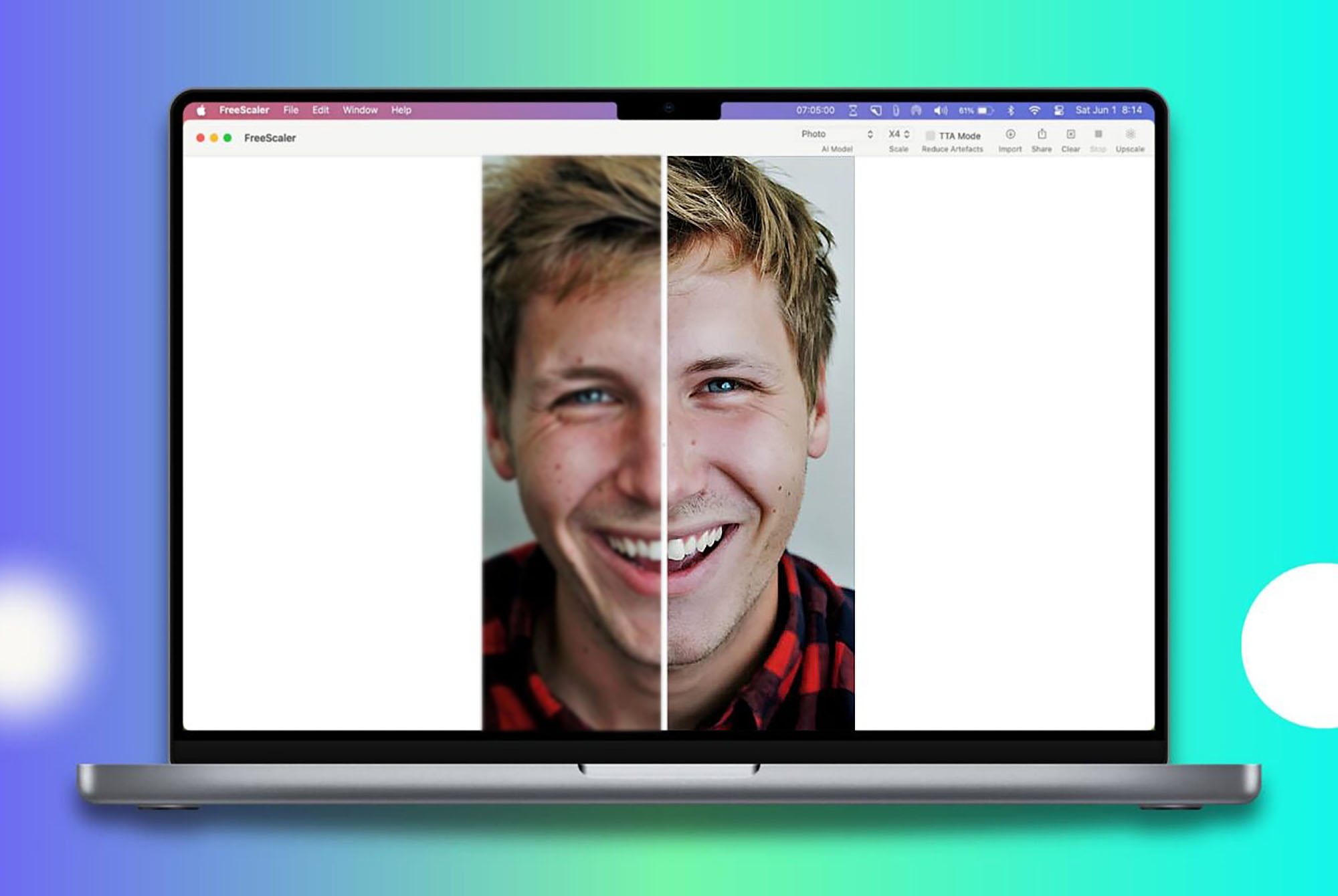Click the Clear image icon
This screenshot has width=1338, height=896.
[x=1070, y=135]
